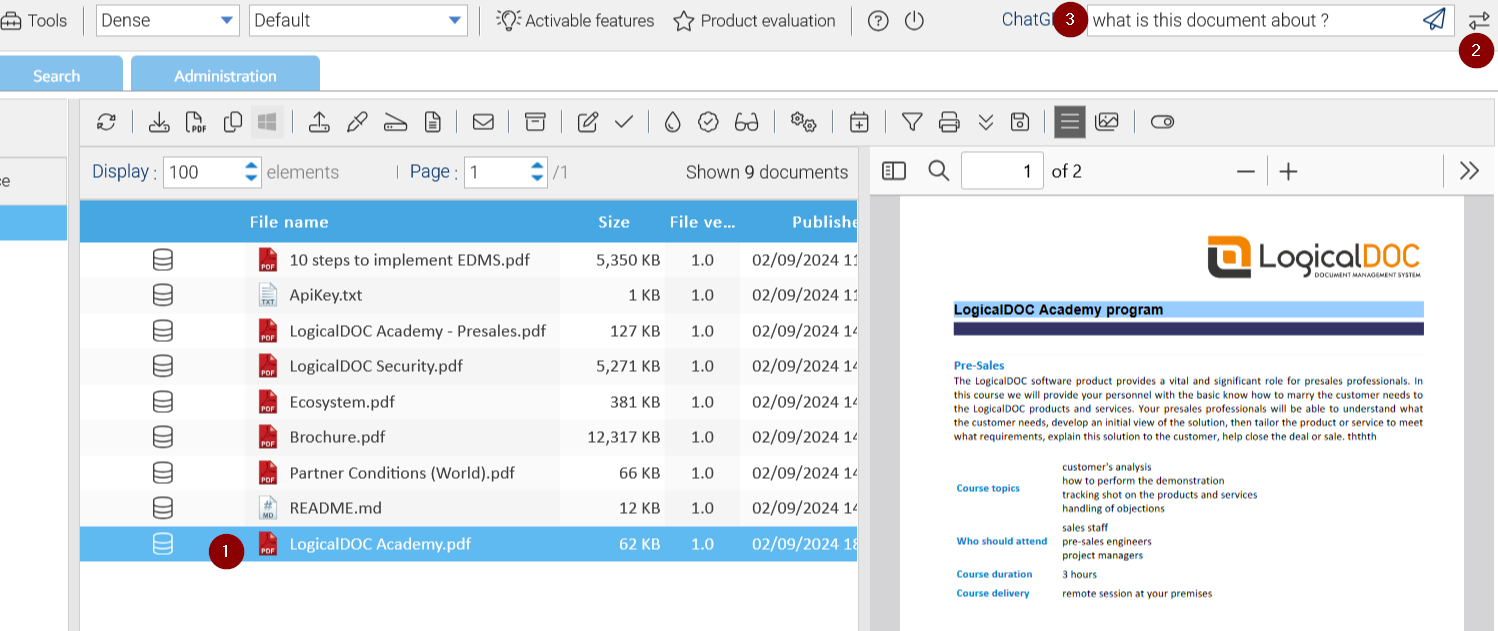Toggle the switch at the toolbar end
The image size is (1498, 631).
[1162, 122]
